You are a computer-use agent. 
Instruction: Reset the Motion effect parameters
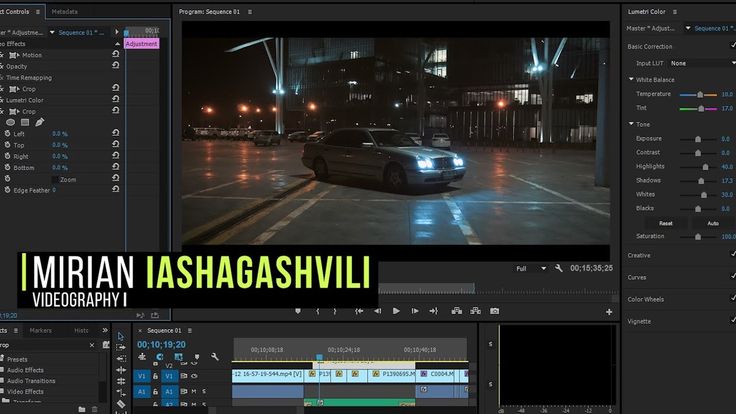click(x=115, y=54)
